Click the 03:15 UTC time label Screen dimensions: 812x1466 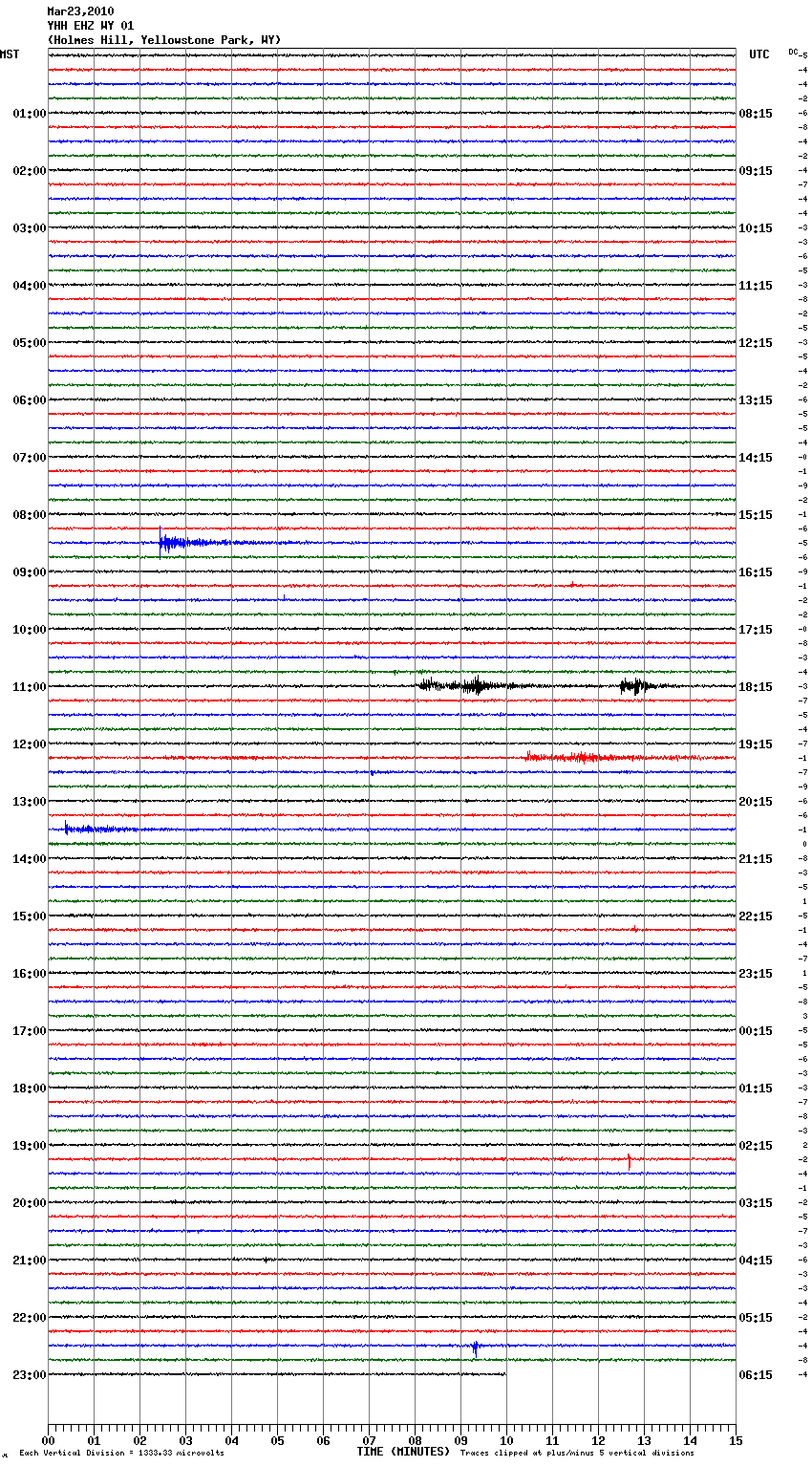click(x=756, y=1203)
